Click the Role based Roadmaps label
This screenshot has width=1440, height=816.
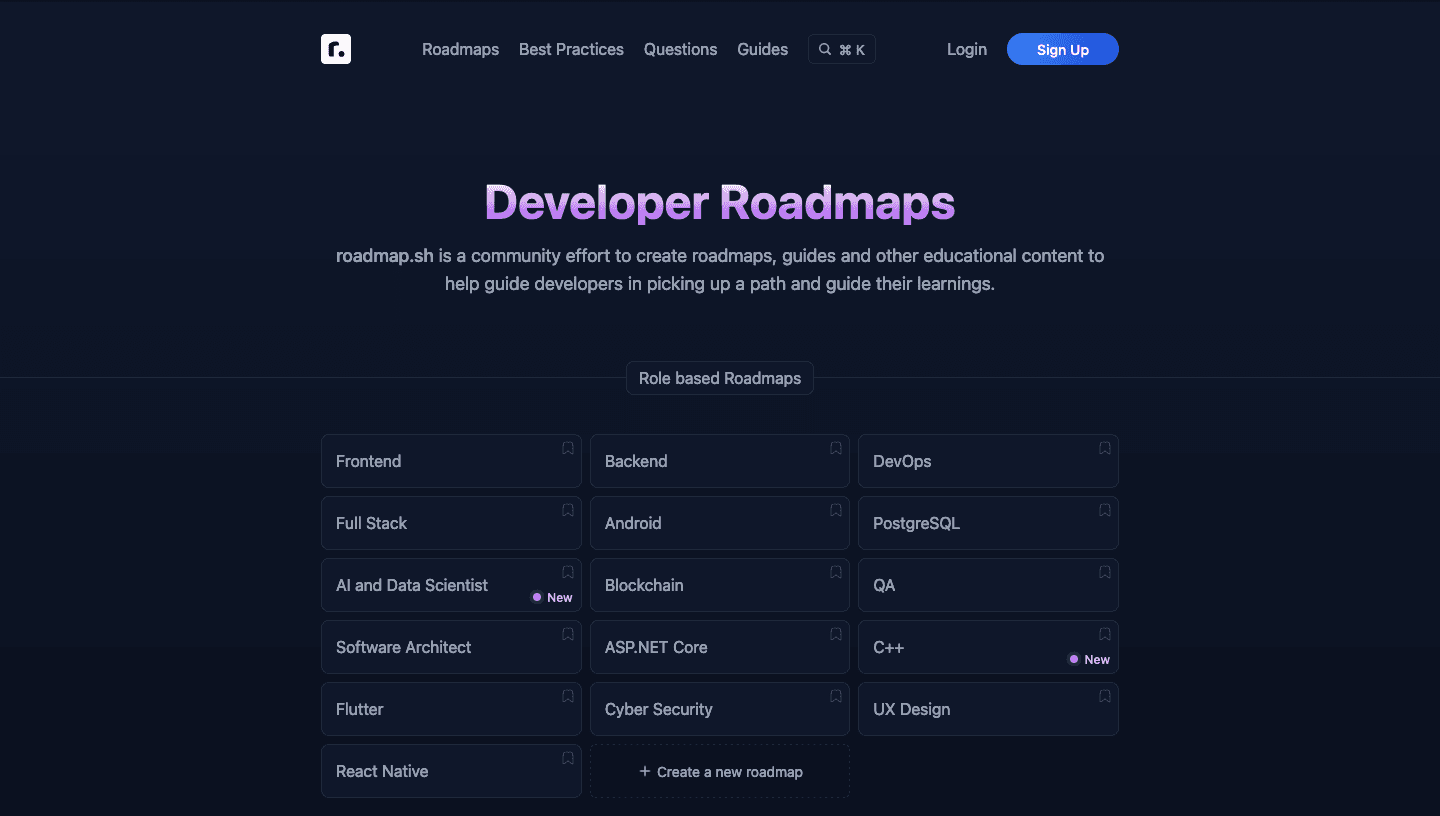pyautogui.click(x=720, y=378)
